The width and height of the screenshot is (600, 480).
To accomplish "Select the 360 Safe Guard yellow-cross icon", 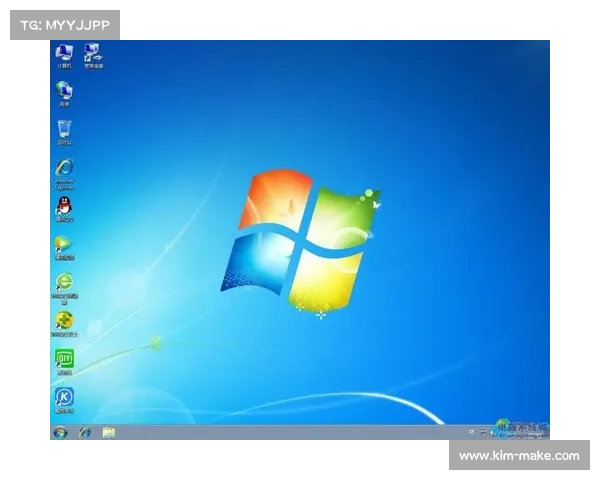I will (64, 325).
